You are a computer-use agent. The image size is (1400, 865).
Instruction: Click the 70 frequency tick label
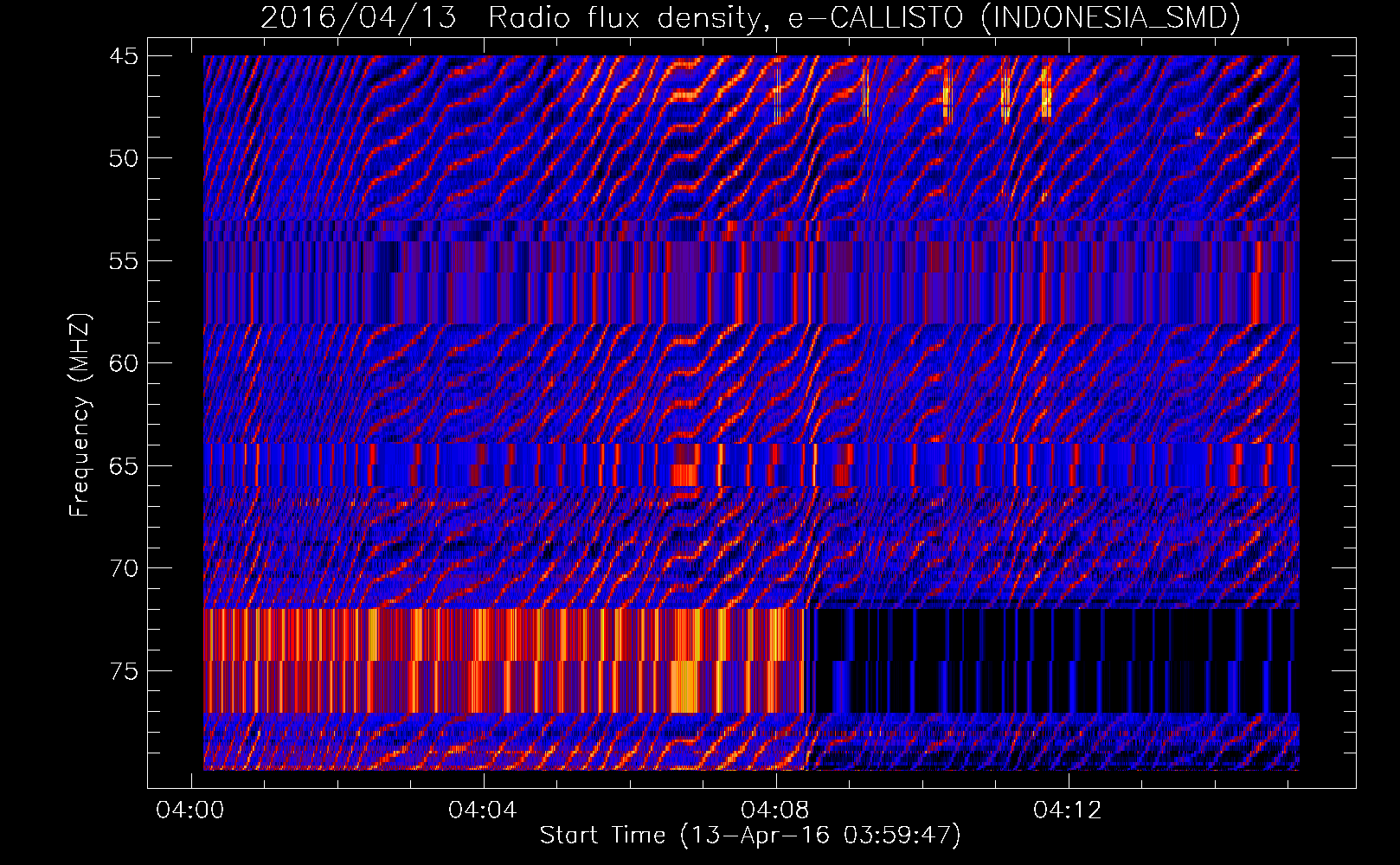pyautogui.click(x=124, y=568)
